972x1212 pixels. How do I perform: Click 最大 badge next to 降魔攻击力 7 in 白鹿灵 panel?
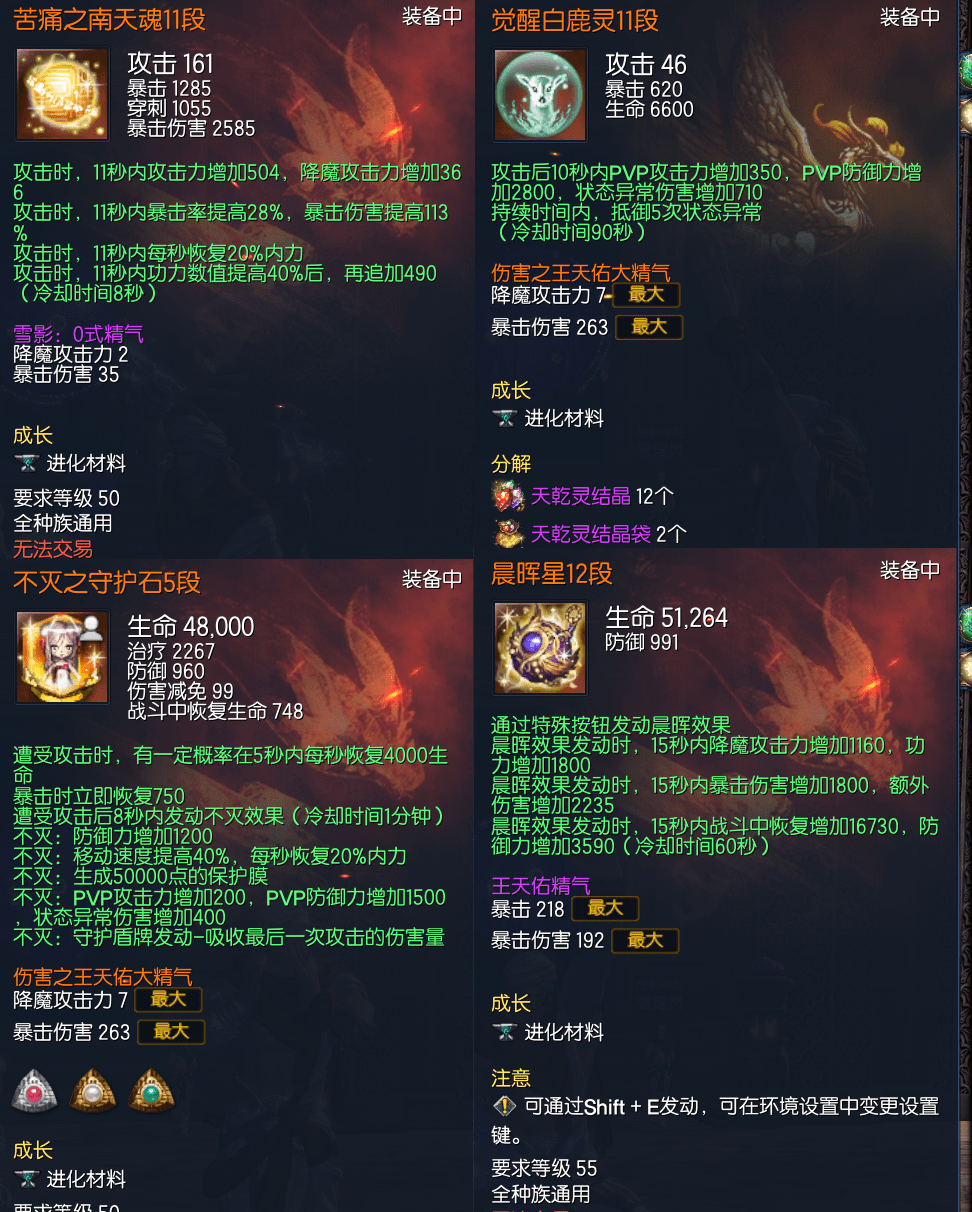coord(646,294)
